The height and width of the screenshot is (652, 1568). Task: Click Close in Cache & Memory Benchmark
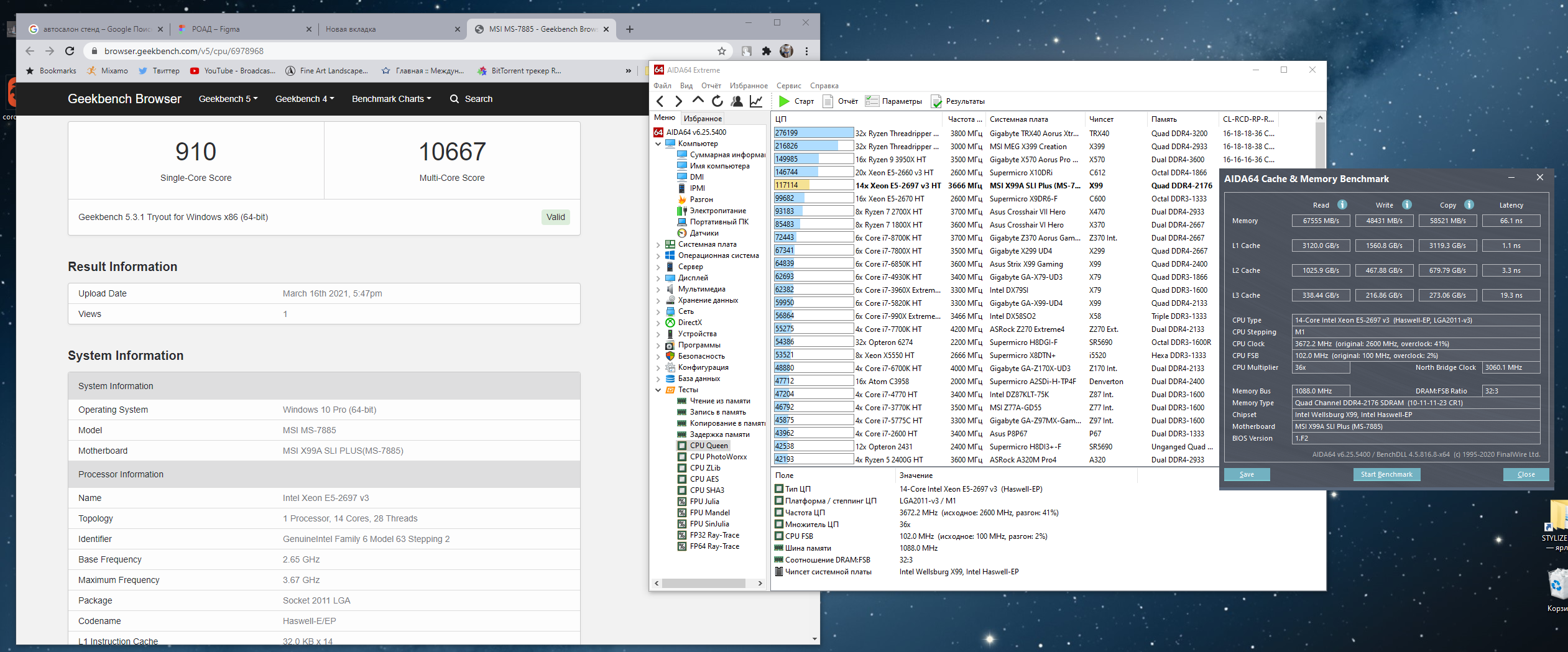coord(1526,474)
